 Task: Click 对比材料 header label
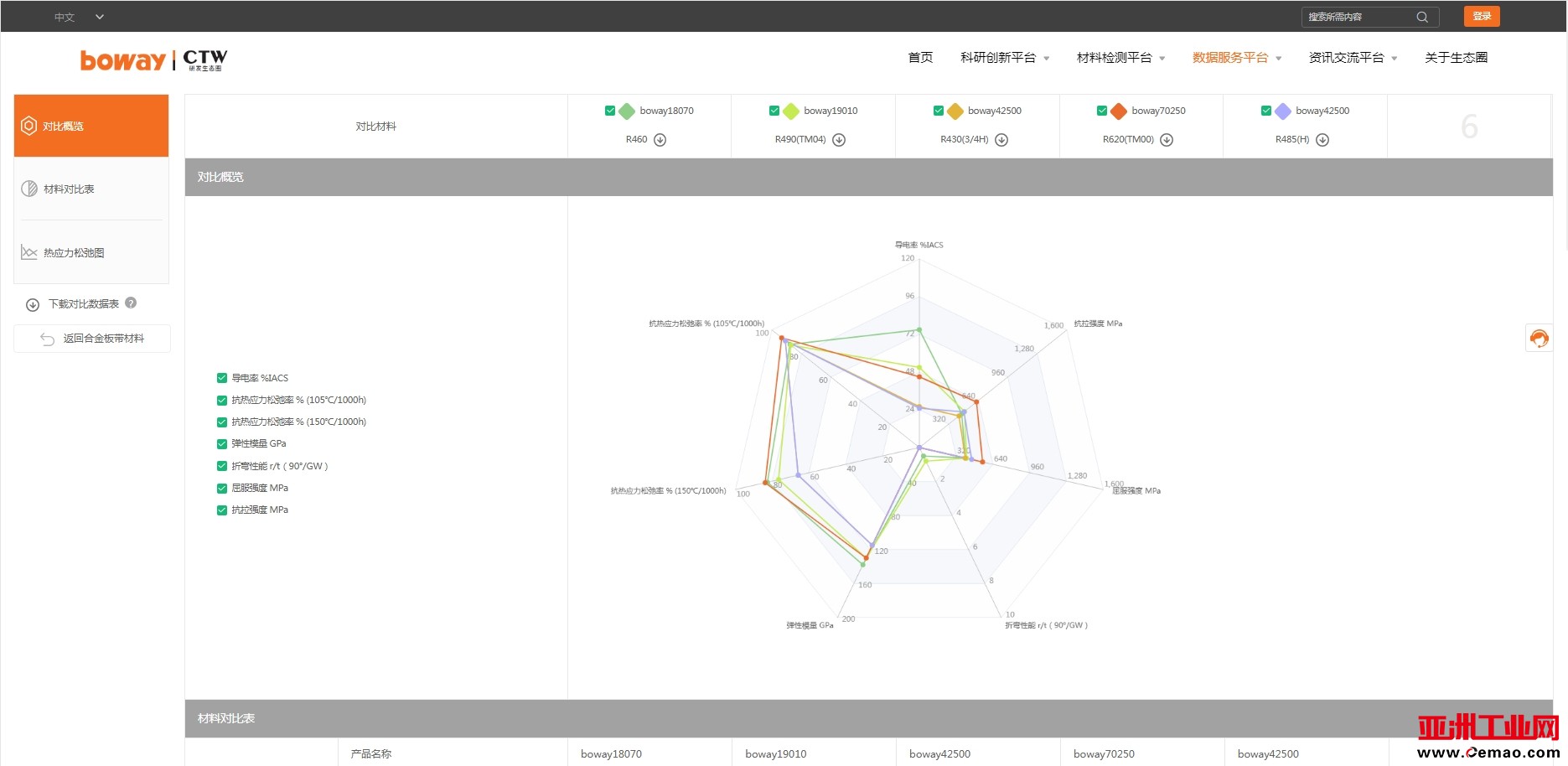pyautogui.click(x=375, y=127)
